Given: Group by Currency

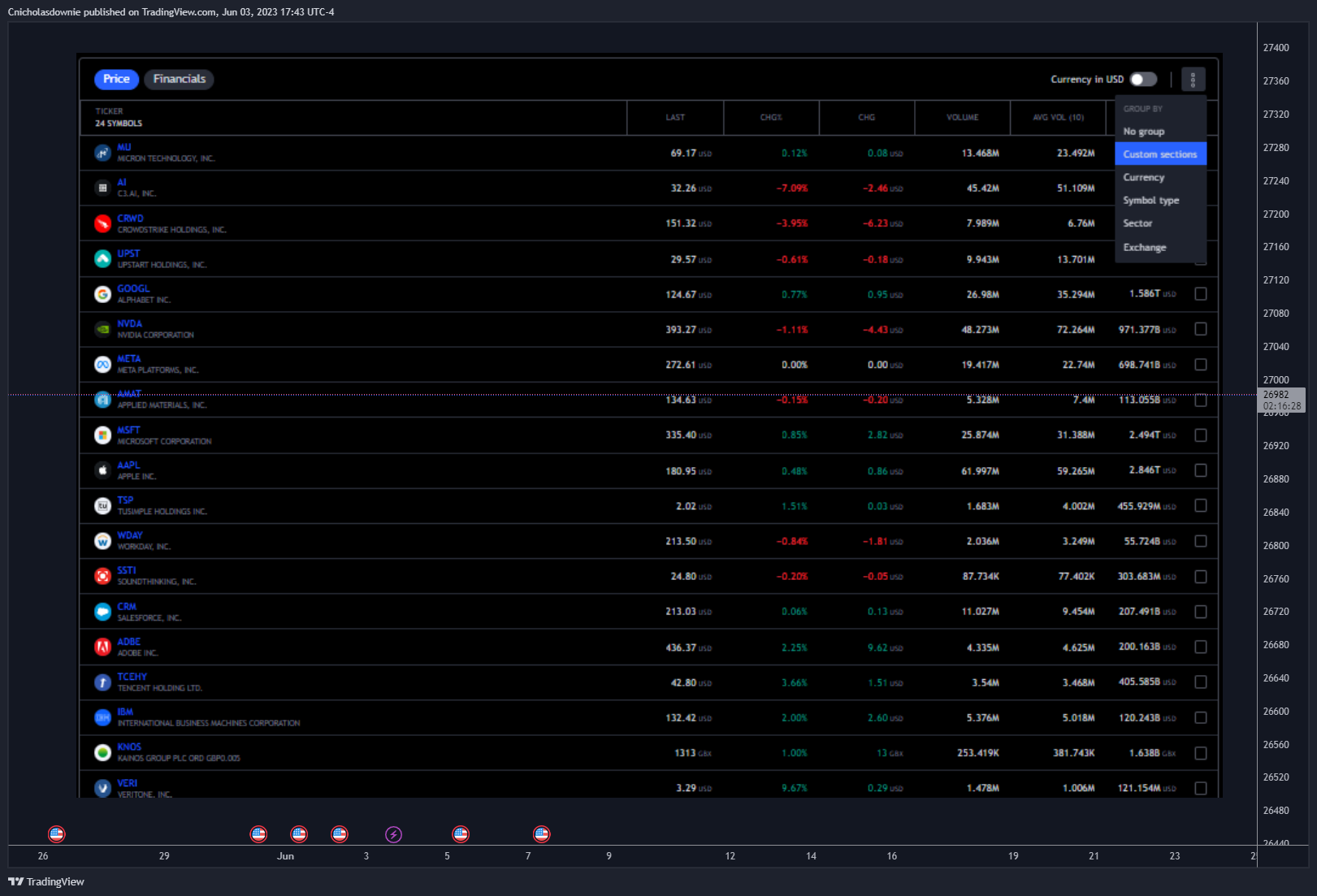Looking at the screenshot, I should coord(1160,177).
